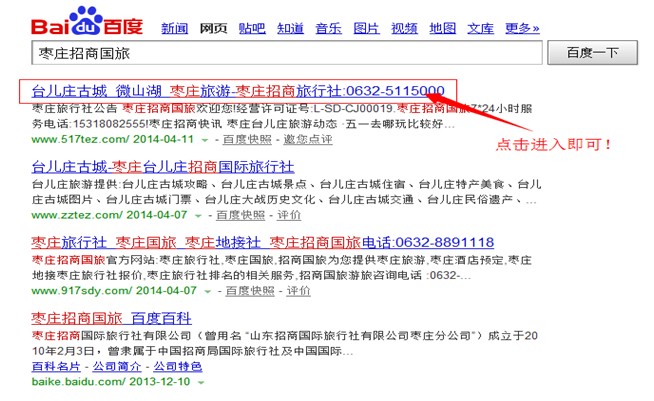The width and height of the screenshot is (654, 401).
Task: Open 百度快照 for www.517tez.com result
Action: coord(247,139)
